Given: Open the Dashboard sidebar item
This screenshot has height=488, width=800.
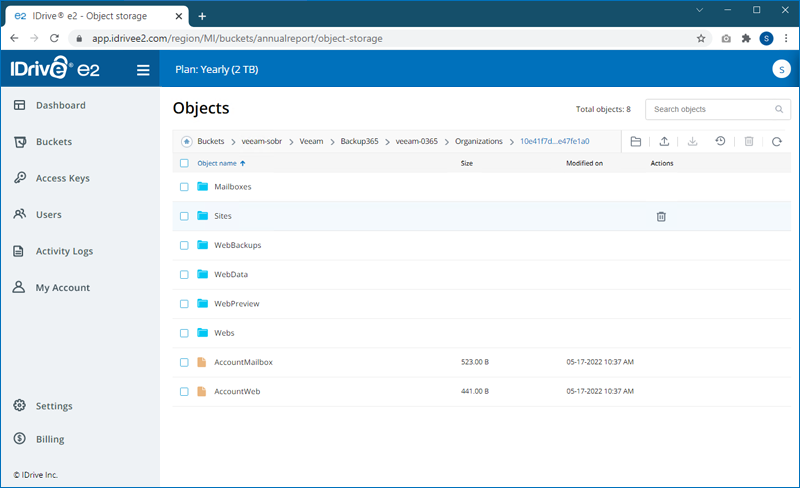Looking at the screenshot, I should (50, 105).
